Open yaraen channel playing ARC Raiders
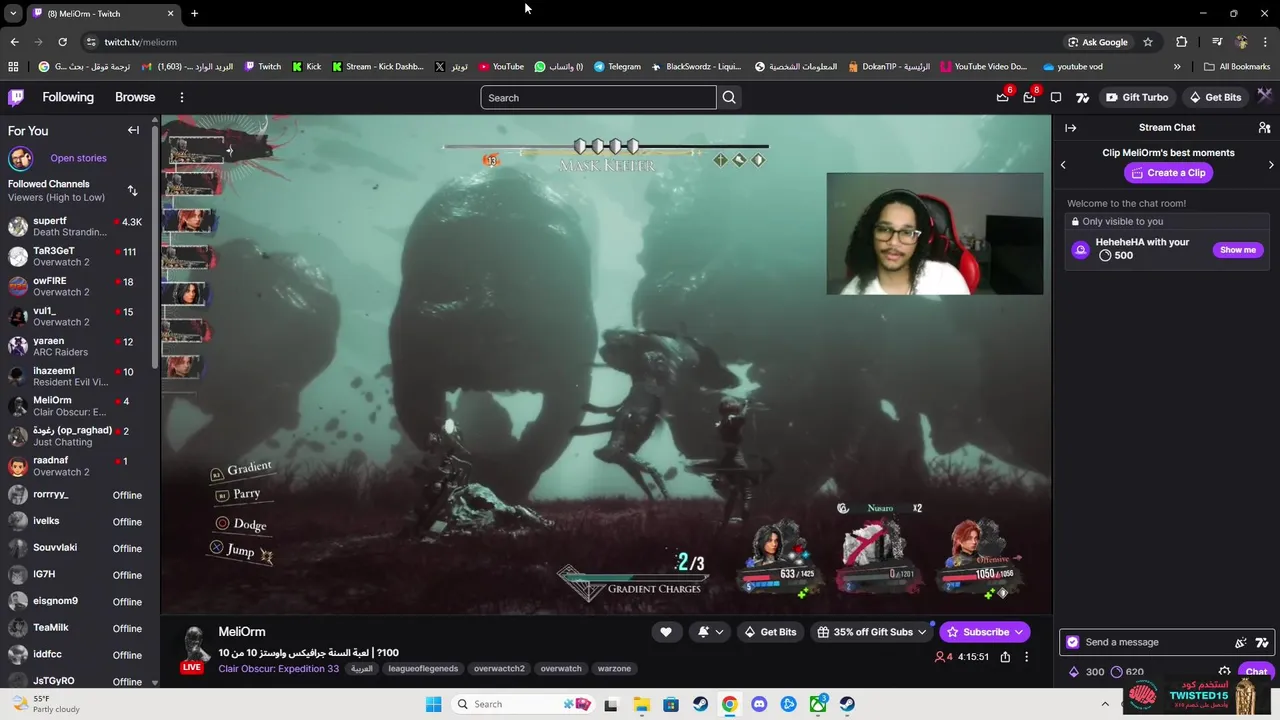Screen dimensions: 1280x720 coord(78,346)
